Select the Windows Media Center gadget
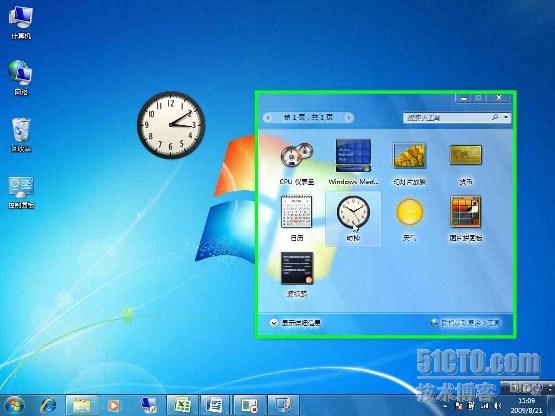 (x=353, y=162)
